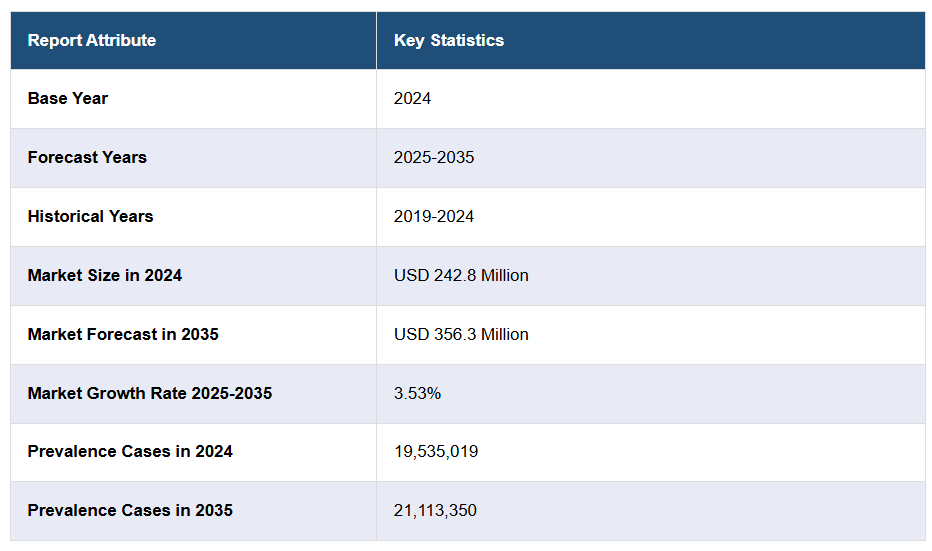Select the Historical Years label
932x551 pixels.
pos(90,217)
